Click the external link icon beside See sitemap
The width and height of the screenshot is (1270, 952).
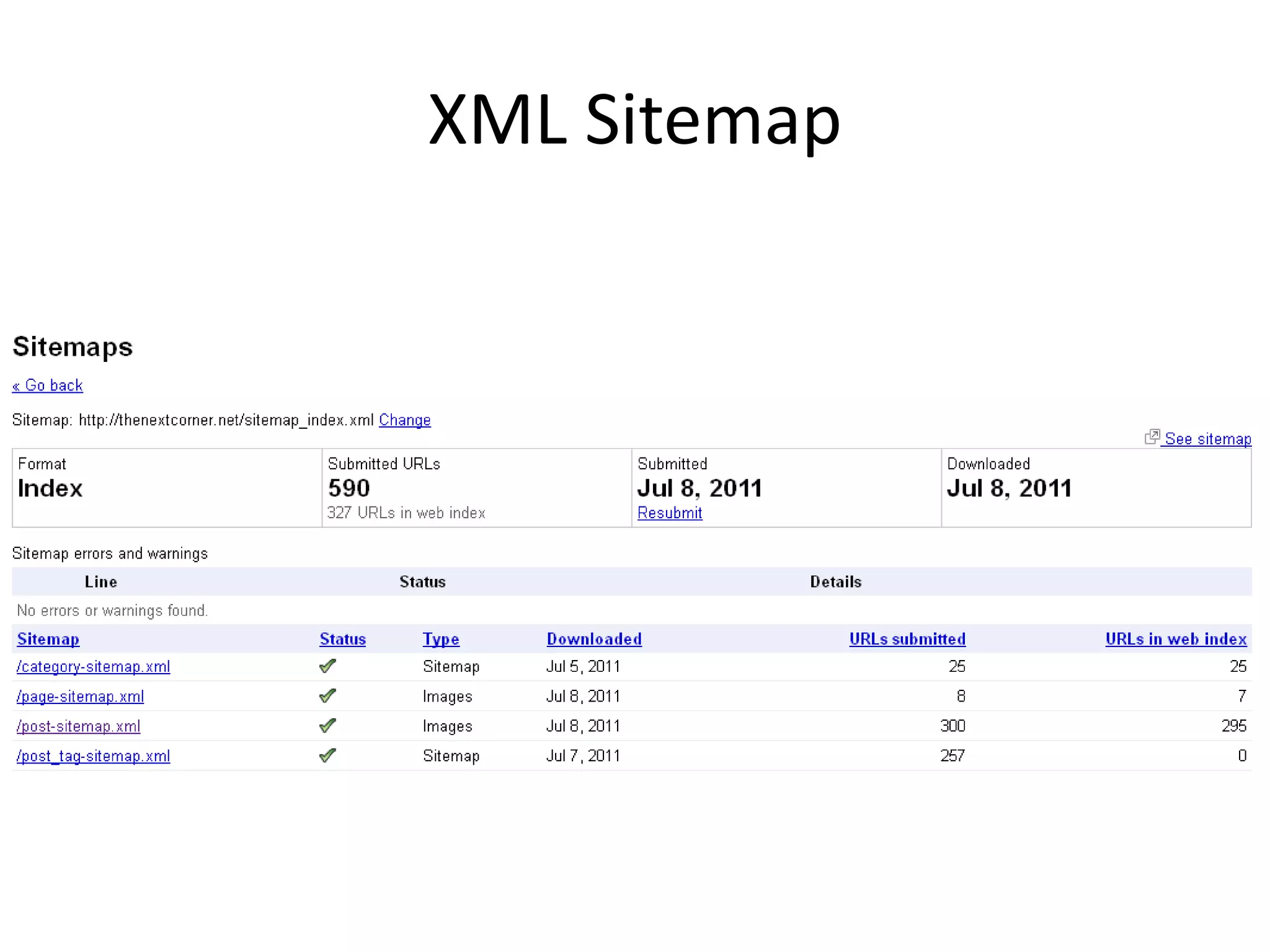[x=1152, y=437]
